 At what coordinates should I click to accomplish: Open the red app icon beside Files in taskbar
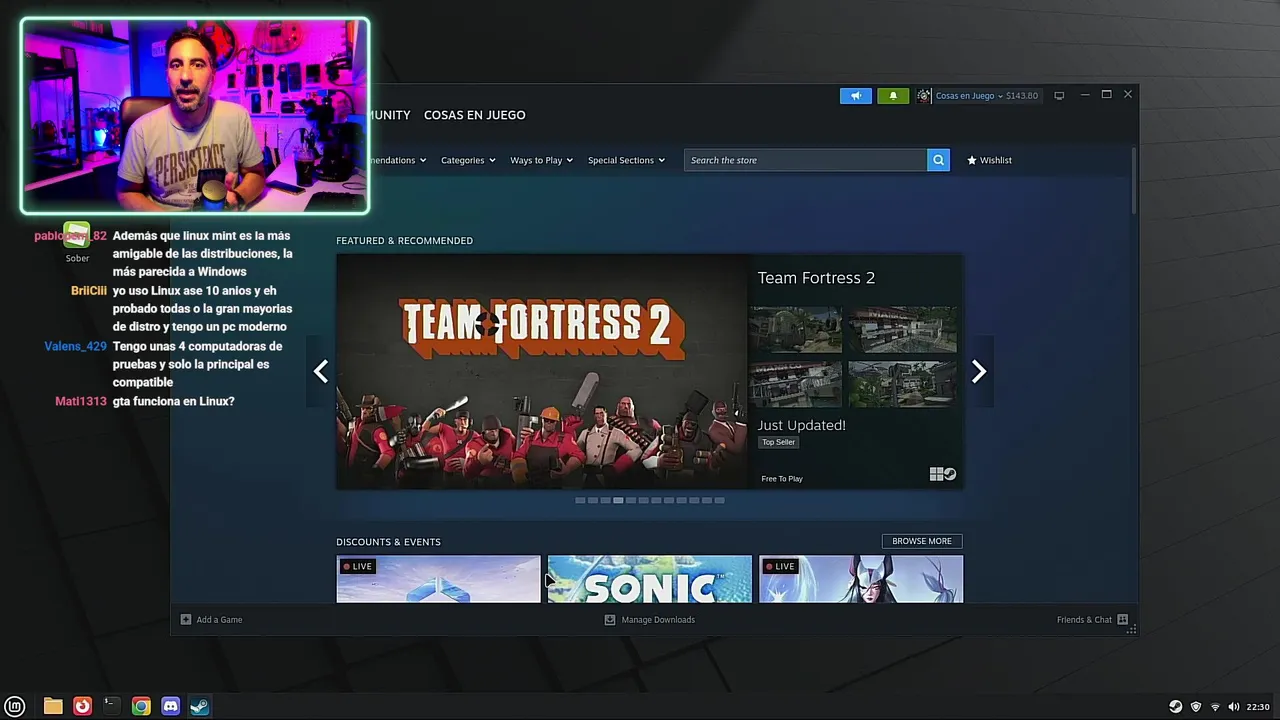(82, 706)
